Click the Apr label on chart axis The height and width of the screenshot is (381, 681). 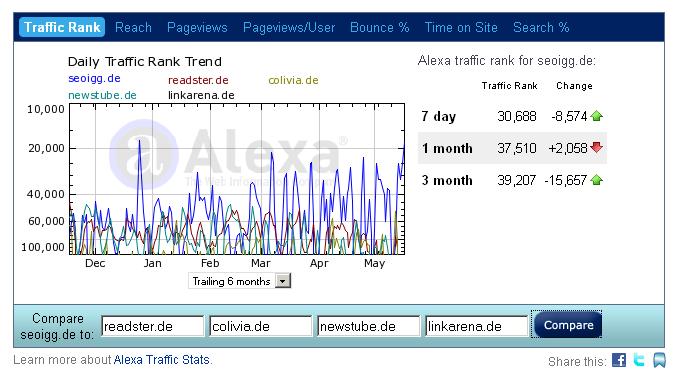point(319,263)
